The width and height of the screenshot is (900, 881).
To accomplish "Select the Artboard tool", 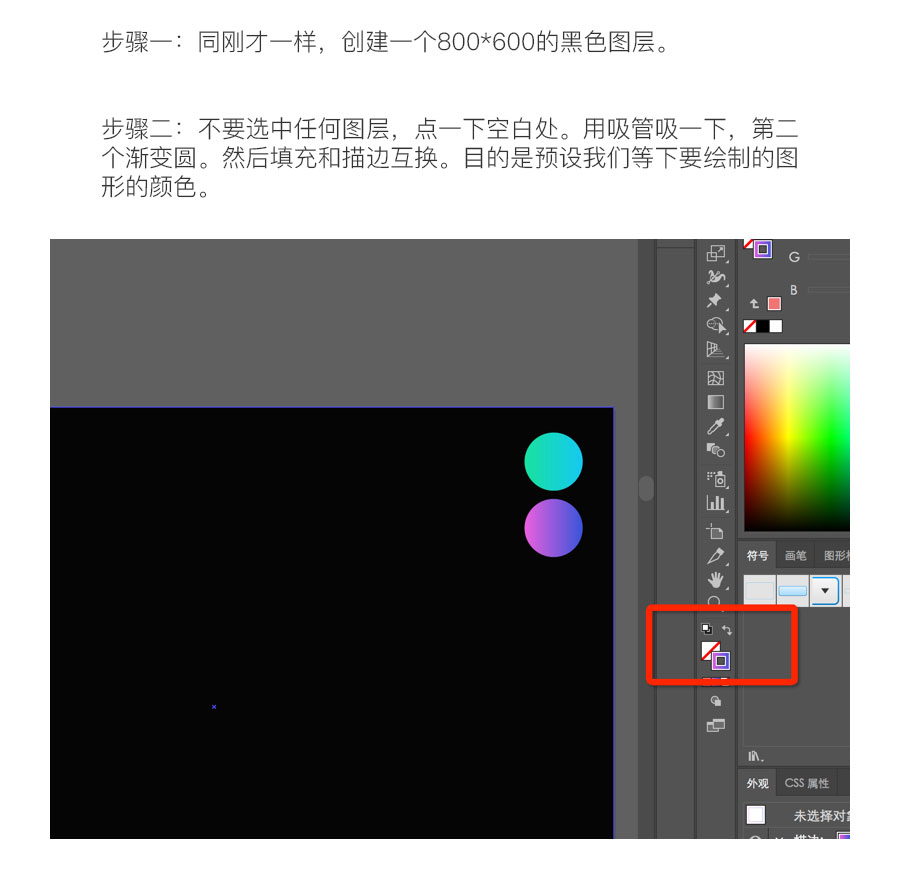I will coord(715,531).
